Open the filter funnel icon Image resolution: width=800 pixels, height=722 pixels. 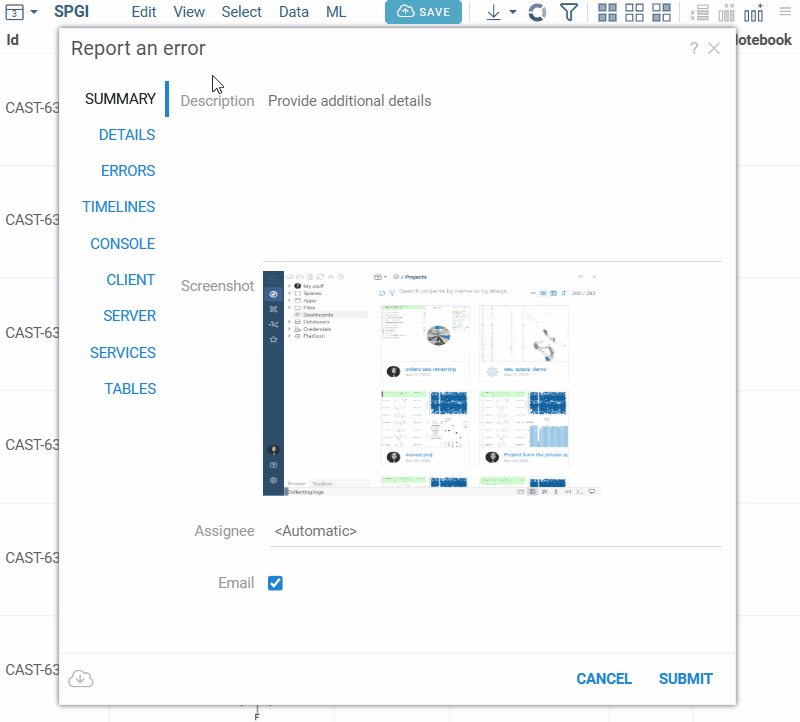(x=568, y=12)
